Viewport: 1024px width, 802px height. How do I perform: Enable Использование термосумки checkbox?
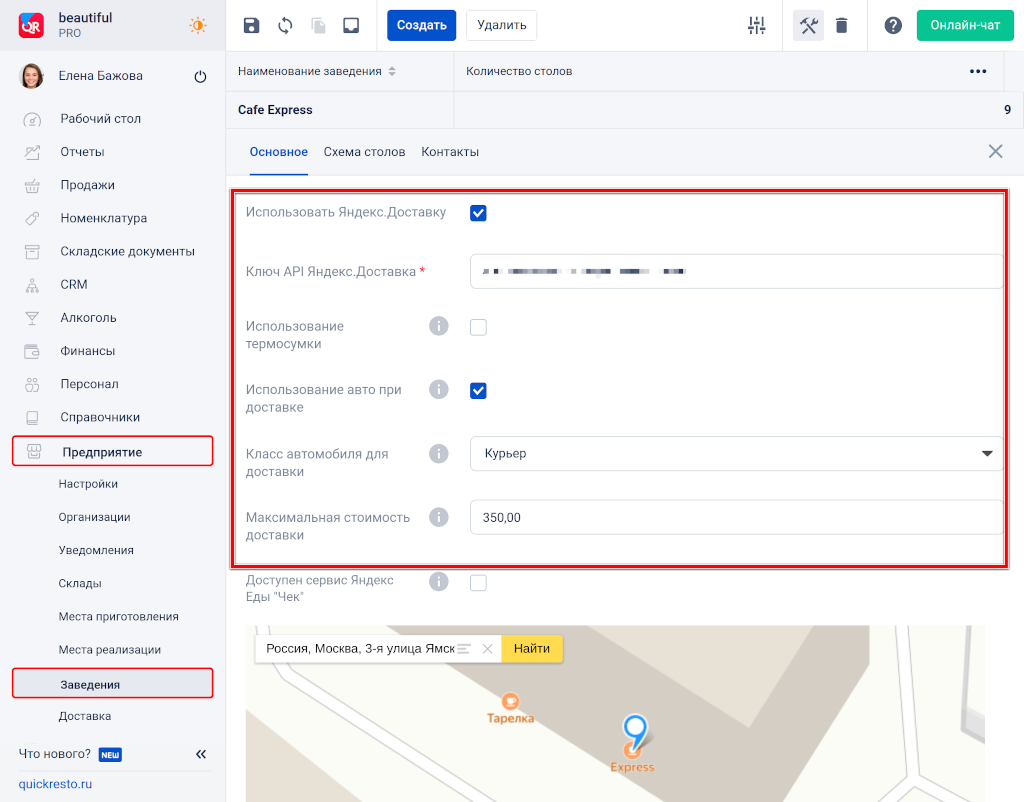click(478, 327)
